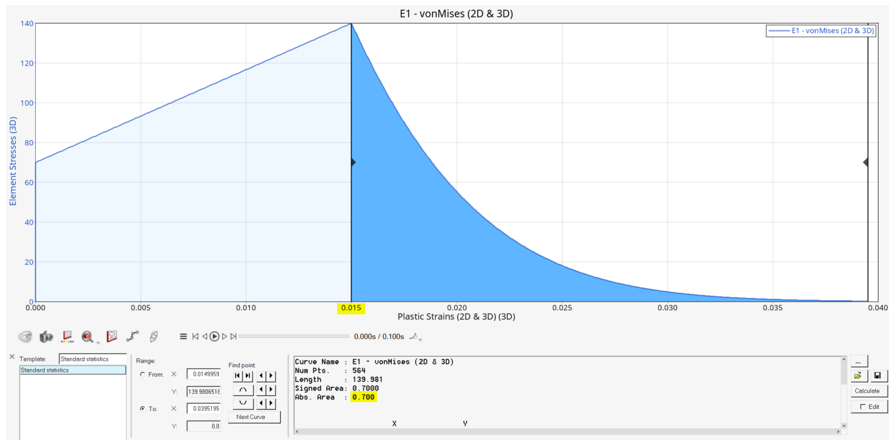The height and width of the screenshot is (440, 896).
Task: Click the ellipsis browse button
Action: click(859, 362)
